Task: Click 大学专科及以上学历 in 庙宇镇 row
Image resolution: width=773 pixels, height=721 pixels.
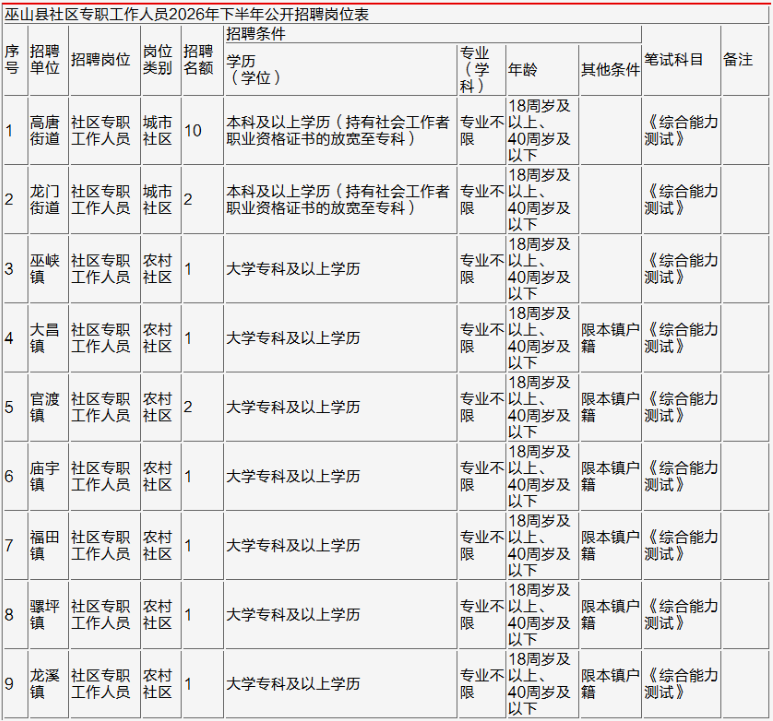Action: pos(293,476)
